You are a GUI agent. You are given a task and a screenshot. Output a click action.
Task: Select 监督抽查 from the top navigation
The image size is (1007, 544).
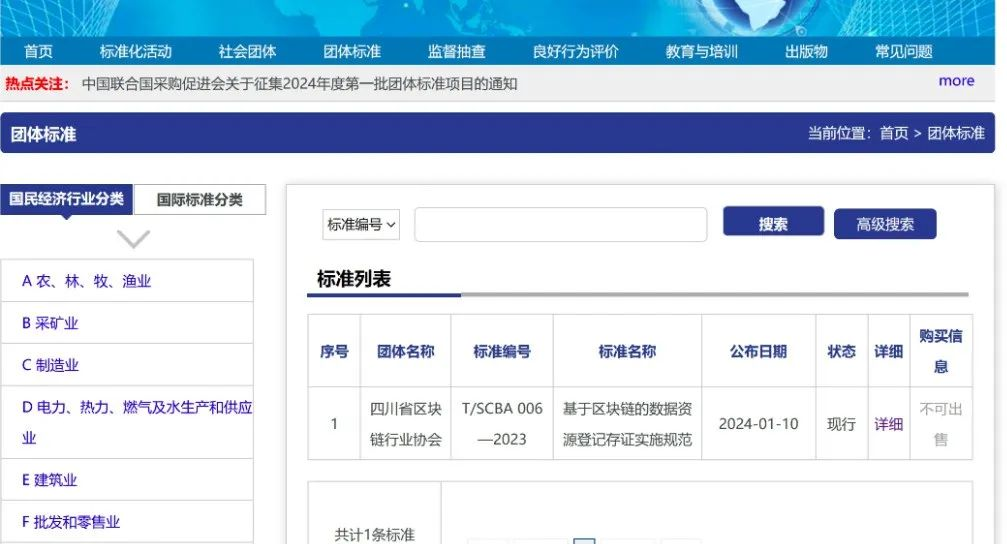pos(457,52)
